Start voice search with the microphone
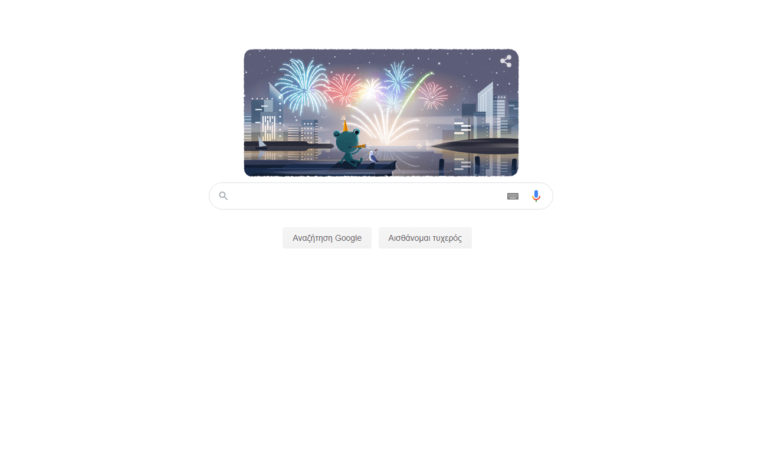Viewport: 768px width, 451px height. pyautogui.click(x=536, y=196)
